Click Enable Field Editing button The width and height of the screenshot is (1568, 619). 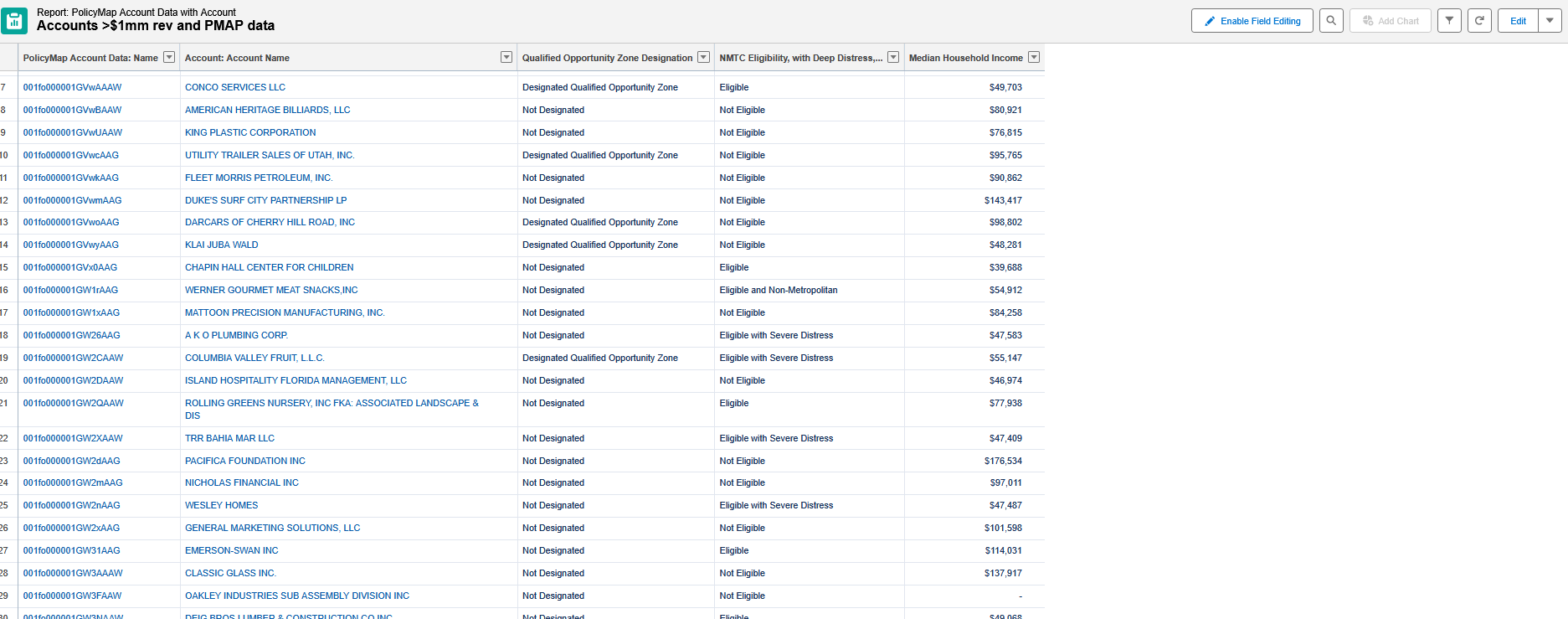(x=1252, y=21)
